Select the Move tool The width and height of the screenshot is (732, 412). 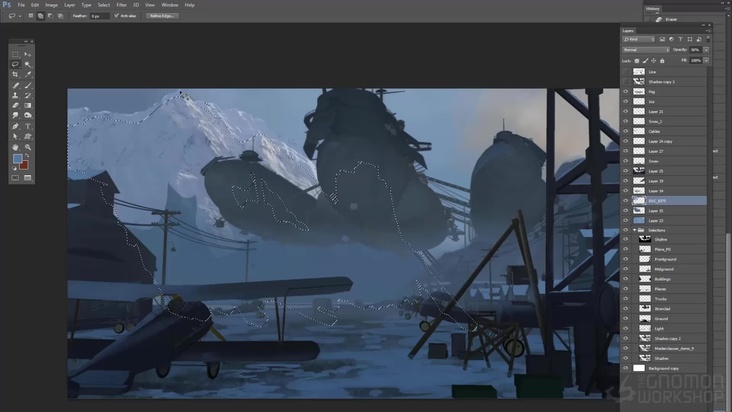pyautogui.click(x=28, y=54)
